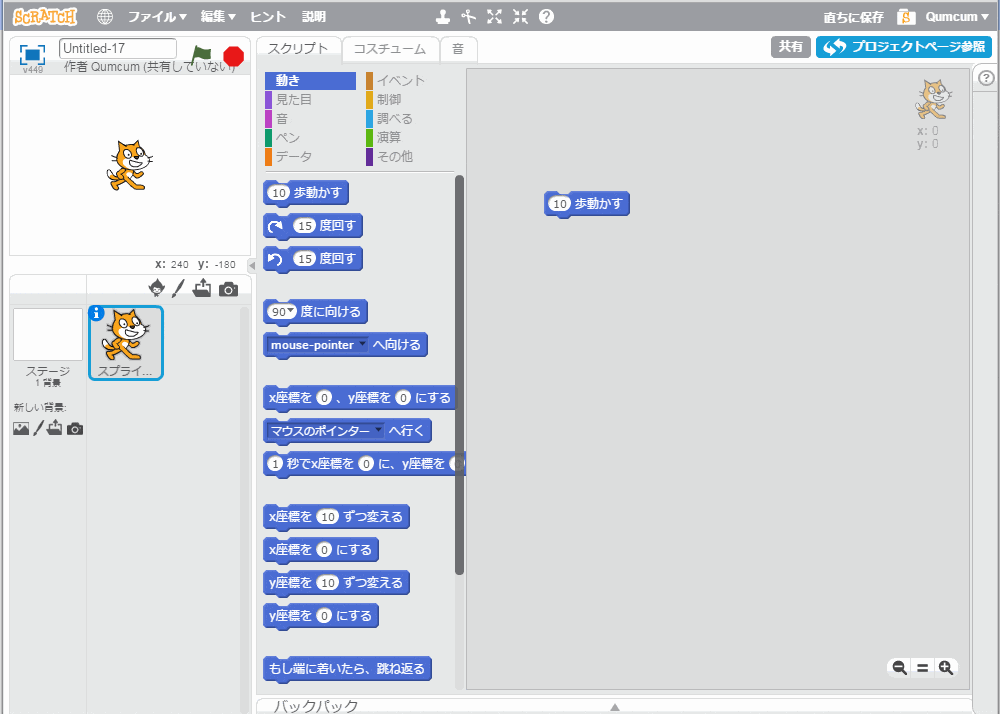The width and height of the screenshot is (1000, 714).
Task: Click the block palette vertical scrollbar
Action: [459, 375]
